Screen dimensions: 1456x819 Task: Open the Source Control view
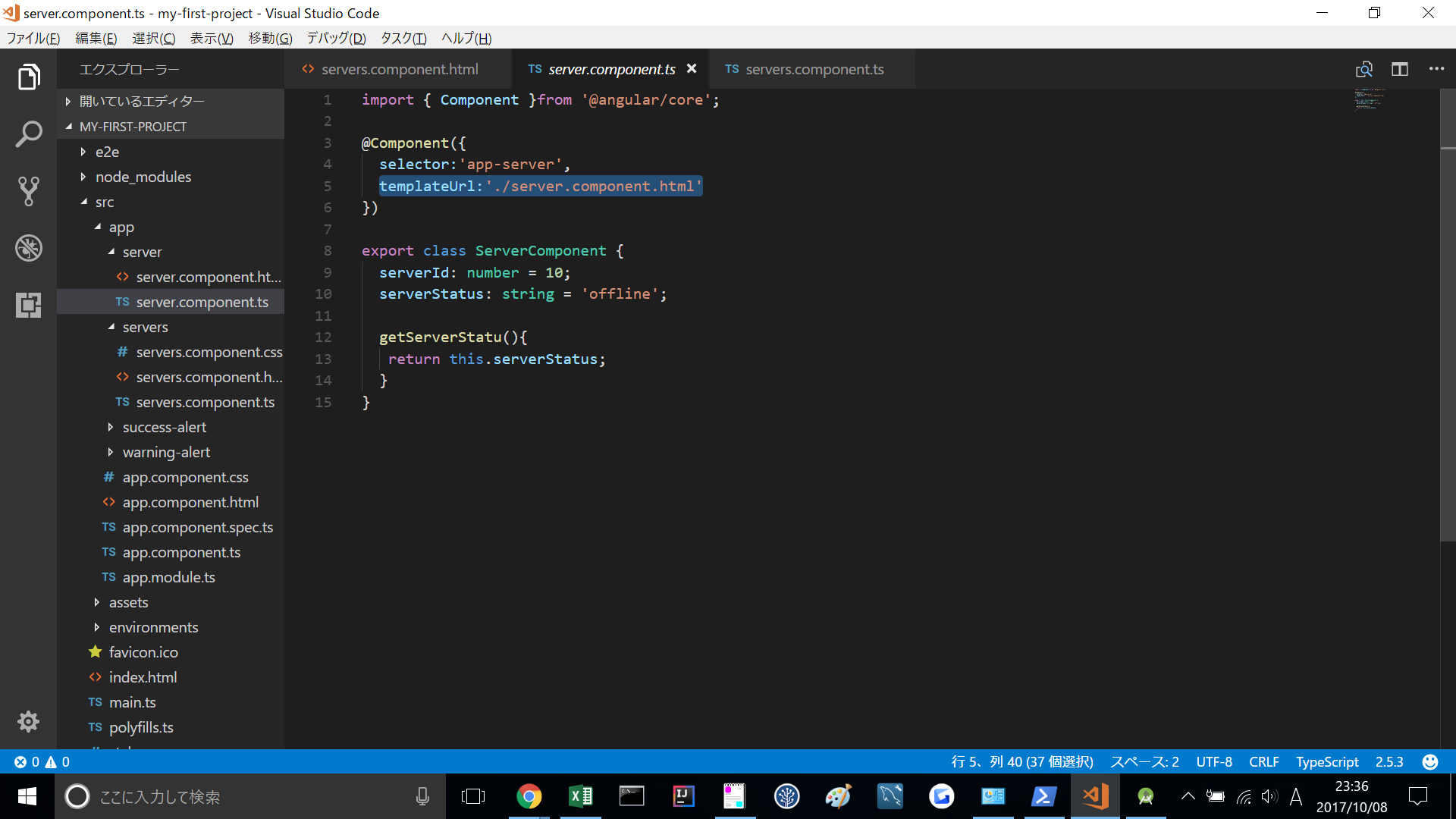point(29,191)
